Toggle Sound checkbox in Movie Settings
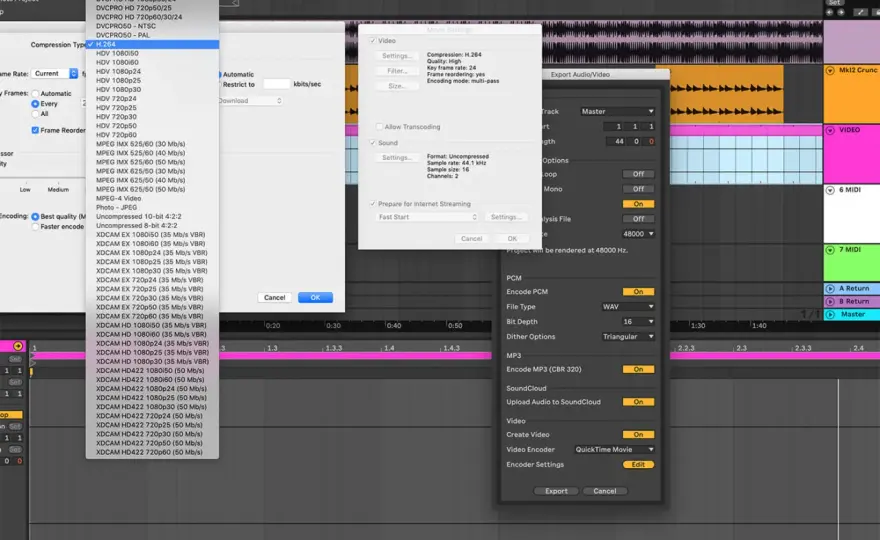Screen dimensions: 880x540 [x=373, y=143]
